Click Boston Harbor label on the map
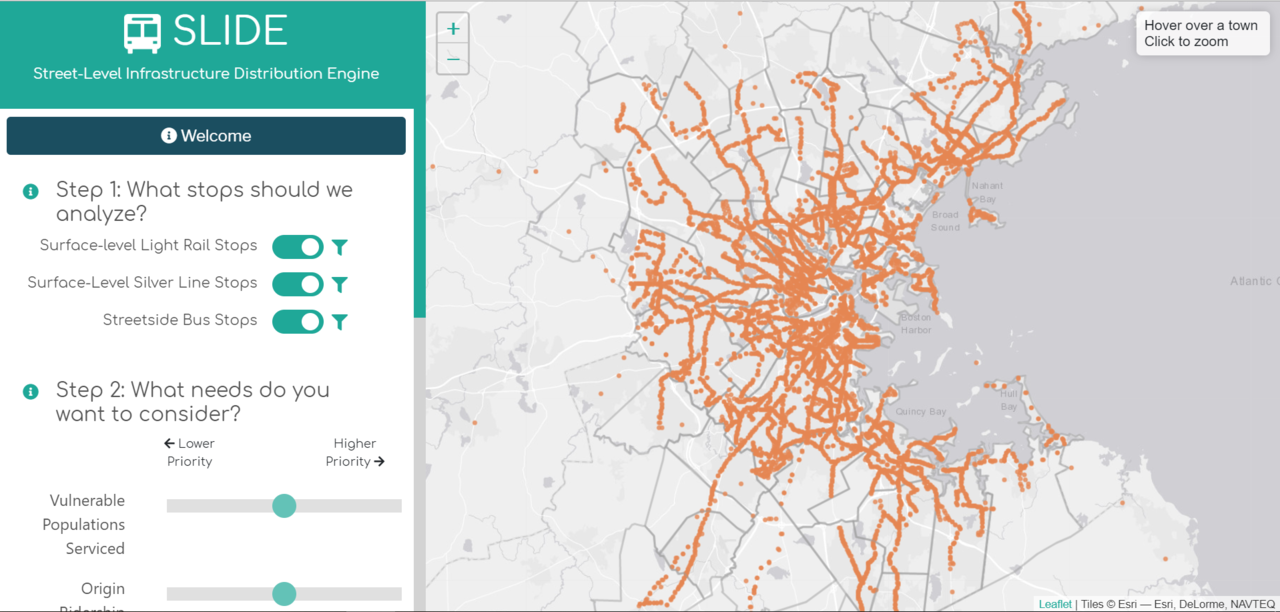Screen dimensions: 1280x612 tap(914, 323)
